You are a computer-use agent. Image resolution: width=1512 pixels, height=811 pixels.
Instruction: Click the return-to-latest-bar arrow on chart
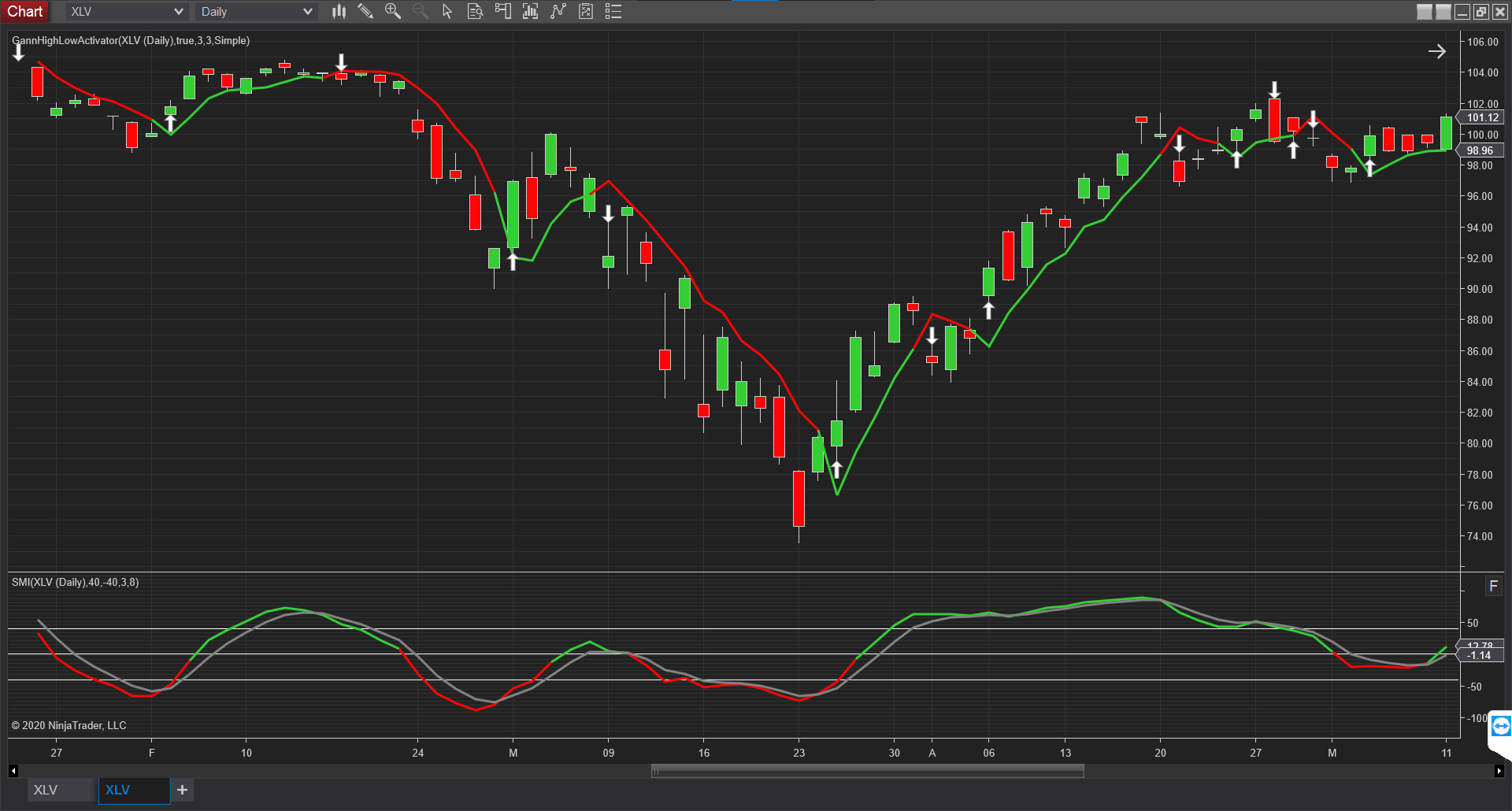[1437, 51]
